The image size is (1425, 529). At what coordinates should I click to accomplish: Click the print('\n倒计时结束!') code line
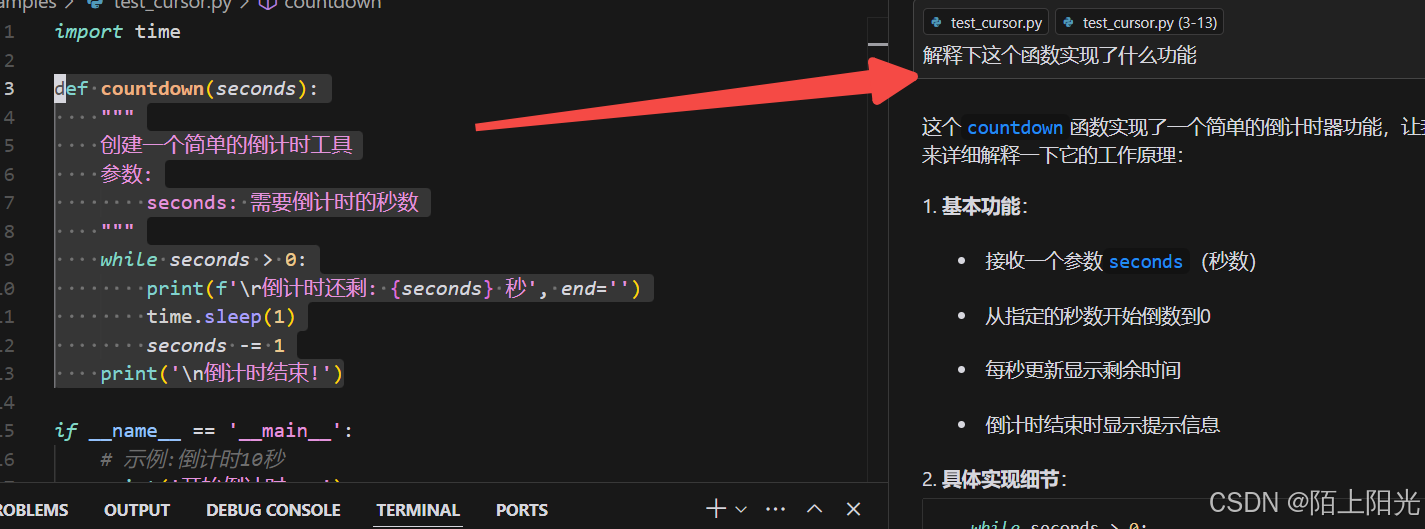point(222,373)
